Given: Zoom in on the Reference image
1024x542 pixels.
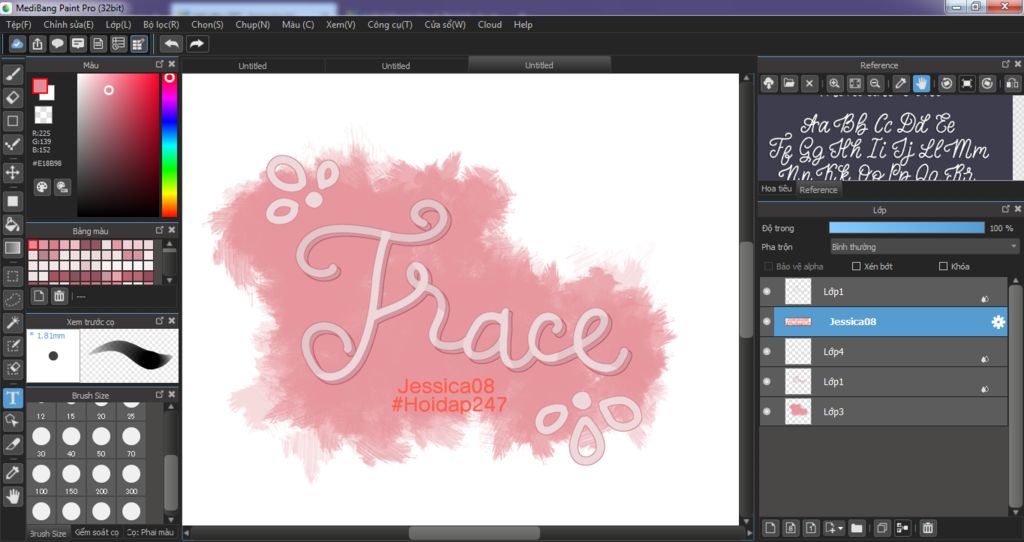Looking at the screenshot, I should tap(834, 84).
